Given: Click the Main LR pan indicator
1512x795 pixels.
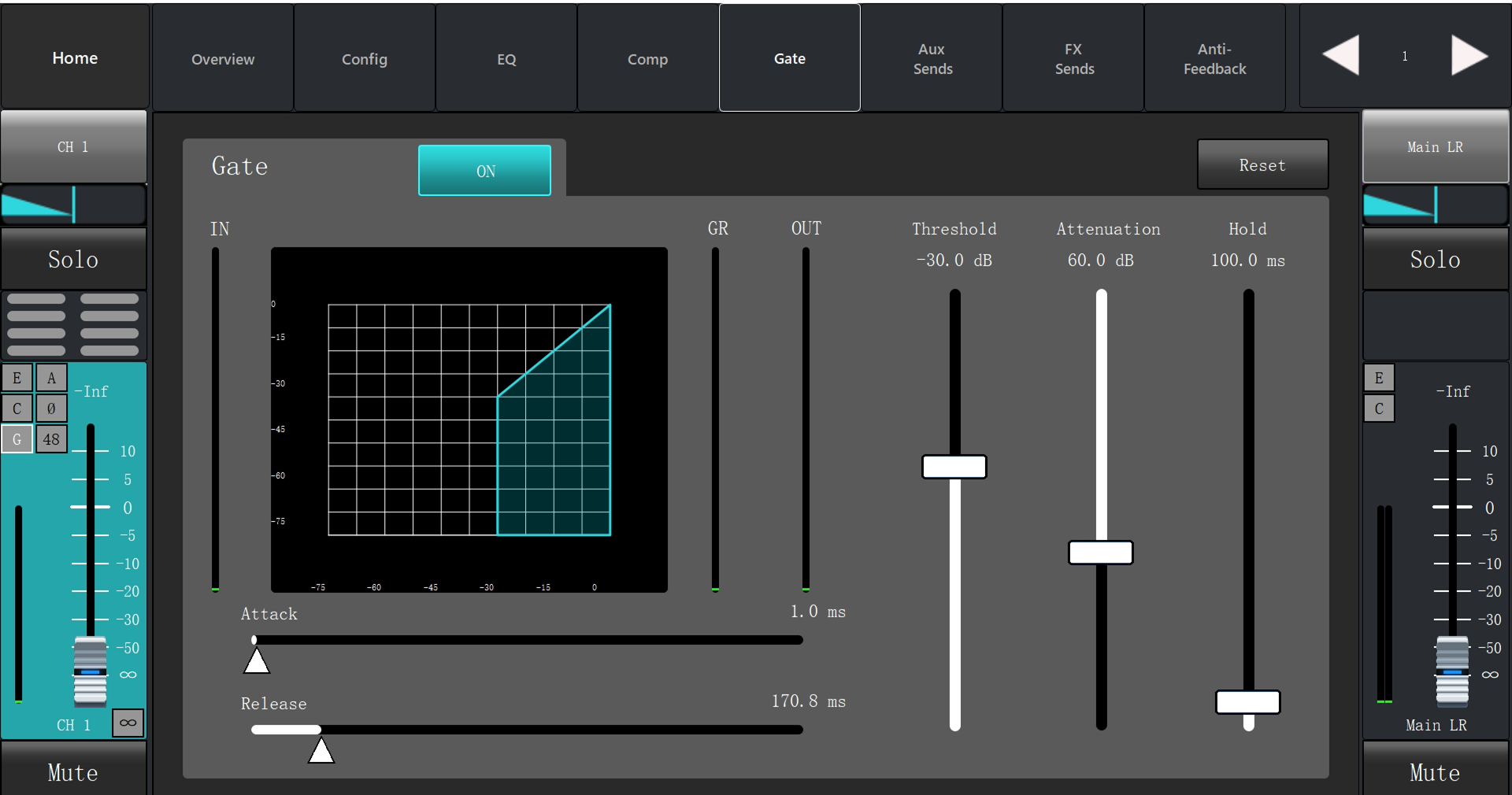Looking at the screenshot, I should (x=1436, y=205).
